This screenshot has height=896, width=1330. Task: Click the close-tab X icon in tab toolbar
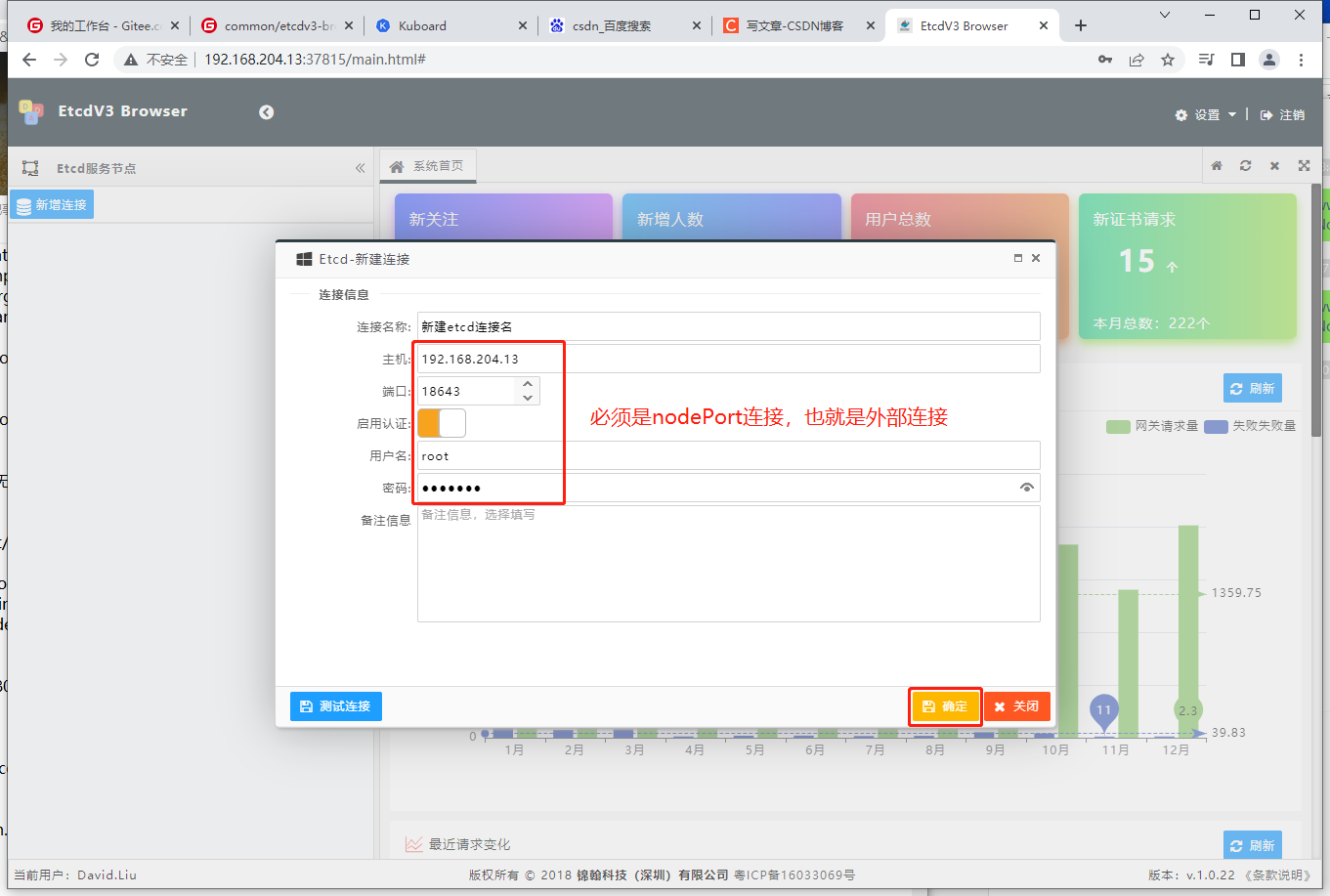pos(1274,166)
